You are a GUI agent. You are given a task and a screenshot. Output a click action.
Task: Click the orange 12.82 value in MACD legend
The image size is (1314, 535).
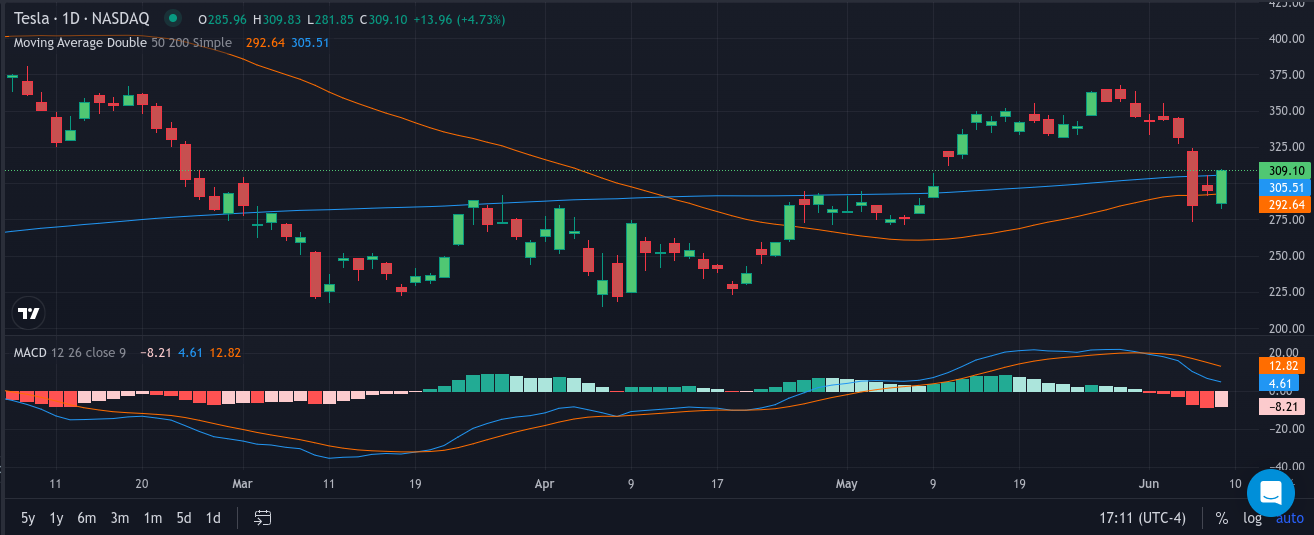pos(225,352)
